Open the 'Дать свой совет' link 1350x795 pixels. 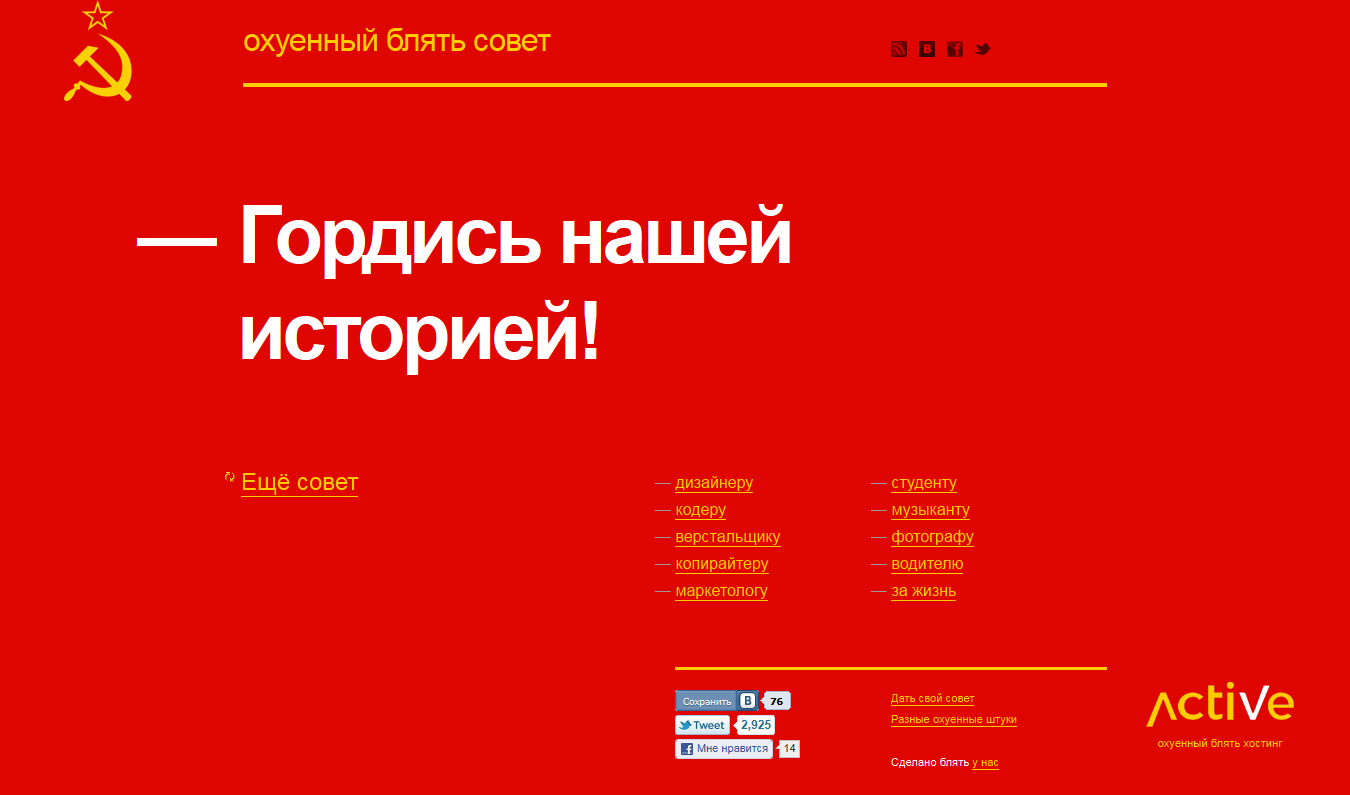point(932,699)
